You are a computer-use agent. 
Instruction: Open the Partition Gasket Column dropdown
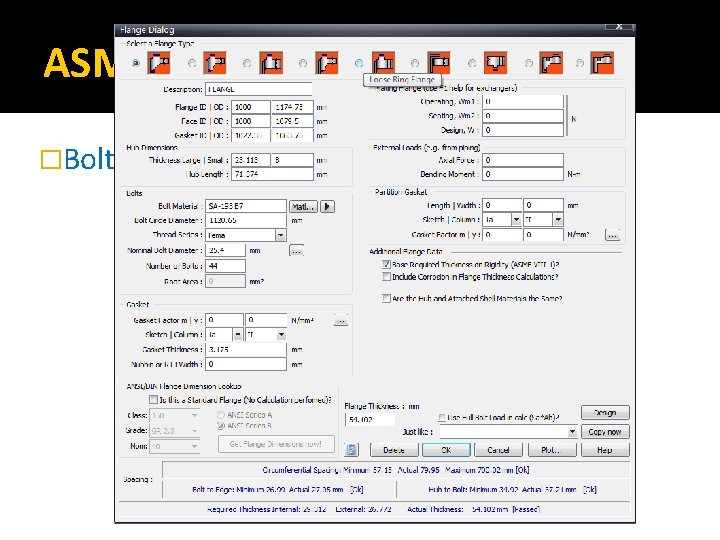557,219
